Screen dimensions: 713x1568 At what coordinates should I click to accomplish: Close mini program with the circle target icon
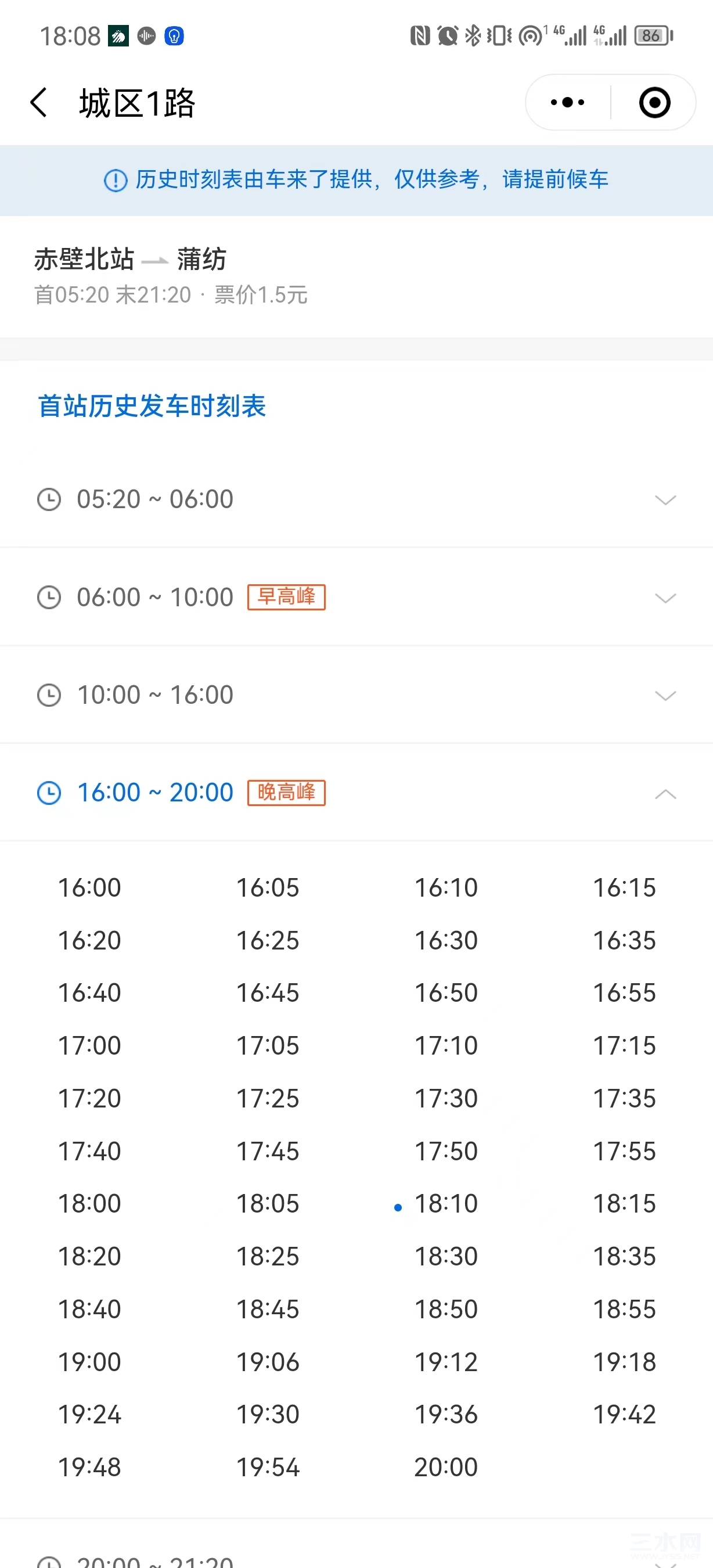tap(654, 102)
